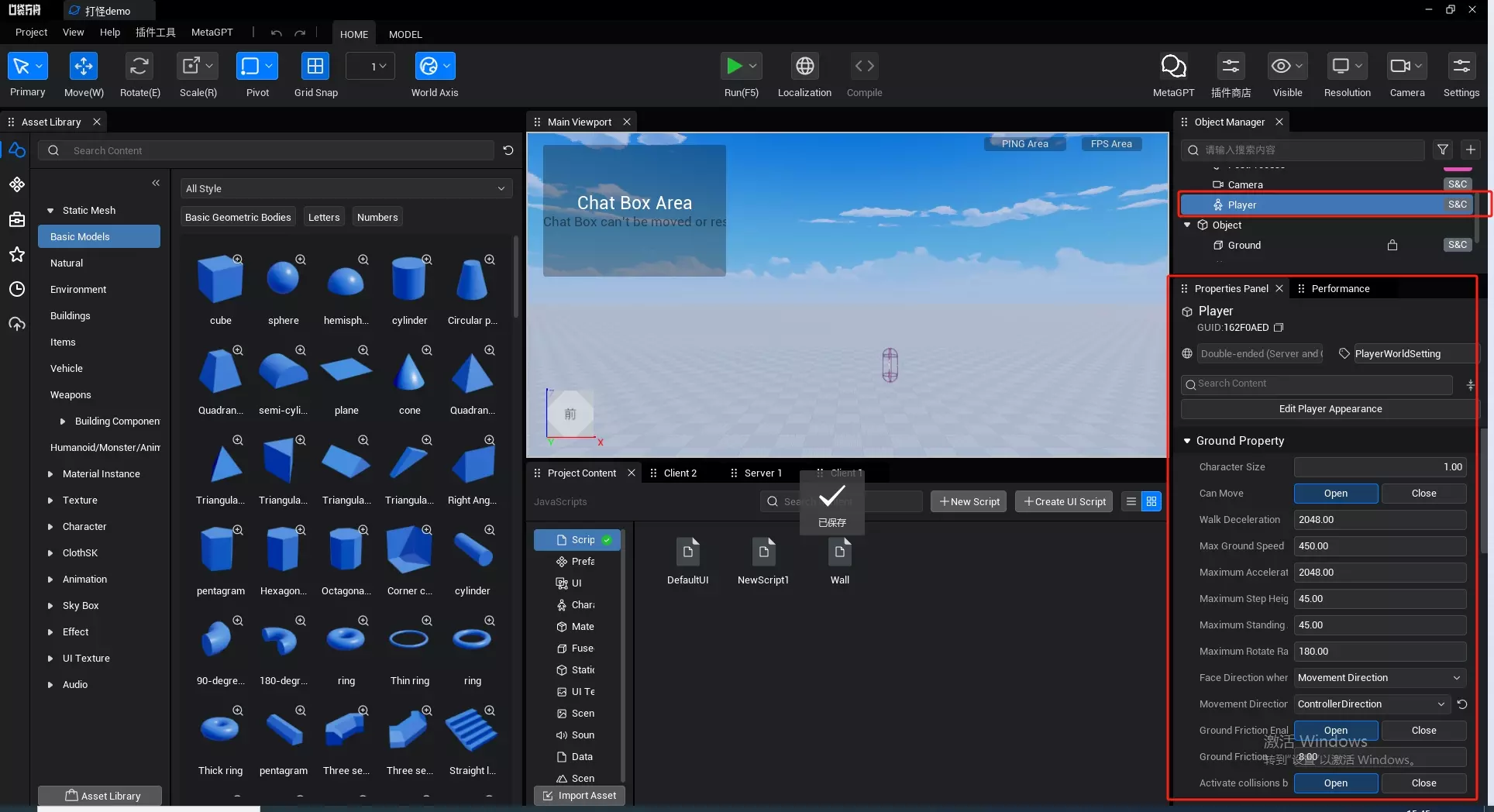Collapse the Static Mesh tree node
Screen dimensions: 1494x812
pos(50,211)
